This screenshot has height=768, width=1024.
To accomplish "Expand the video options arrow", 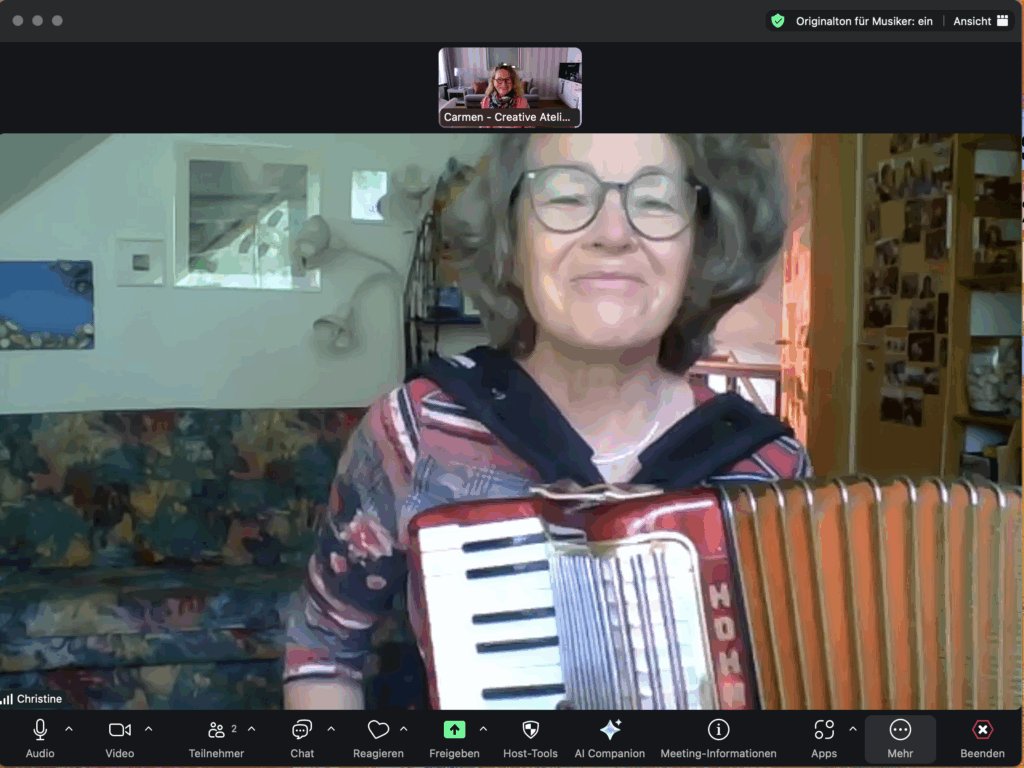I will (x=149, y=729).
